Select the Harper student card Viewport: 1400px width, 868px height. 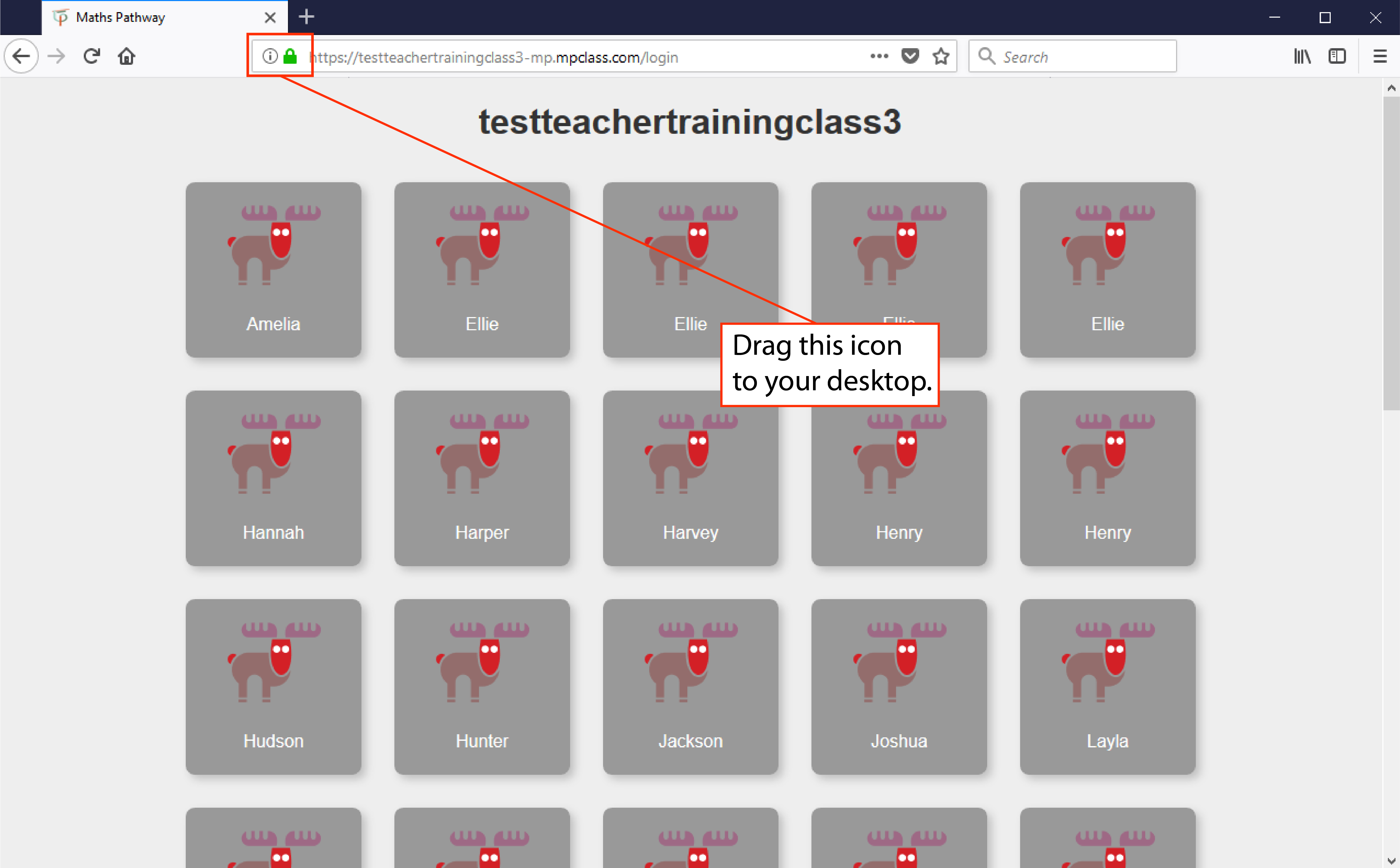(x=482, y=478)
